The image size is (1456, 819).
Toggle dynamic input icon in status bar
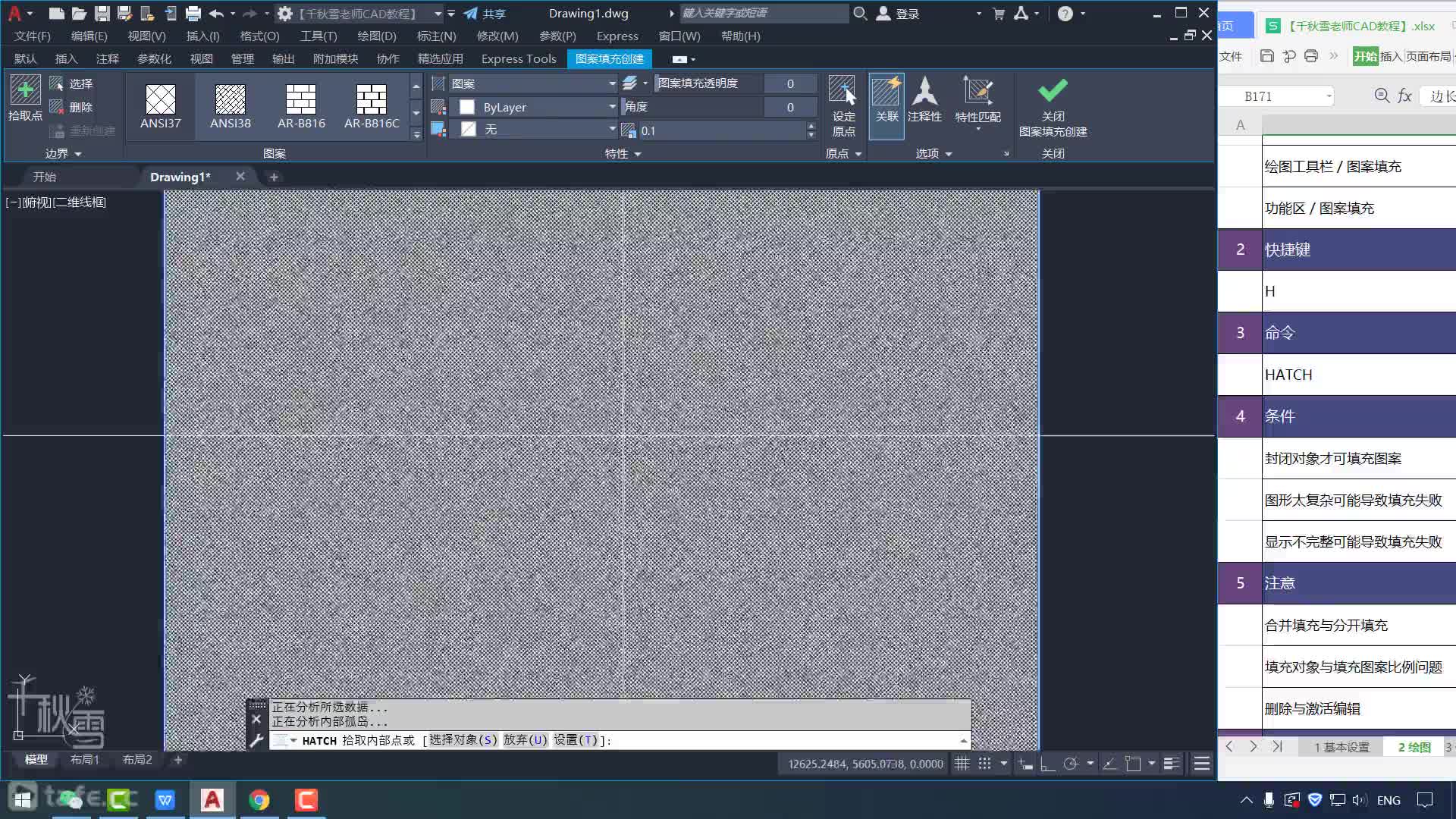coord(1025,764)
